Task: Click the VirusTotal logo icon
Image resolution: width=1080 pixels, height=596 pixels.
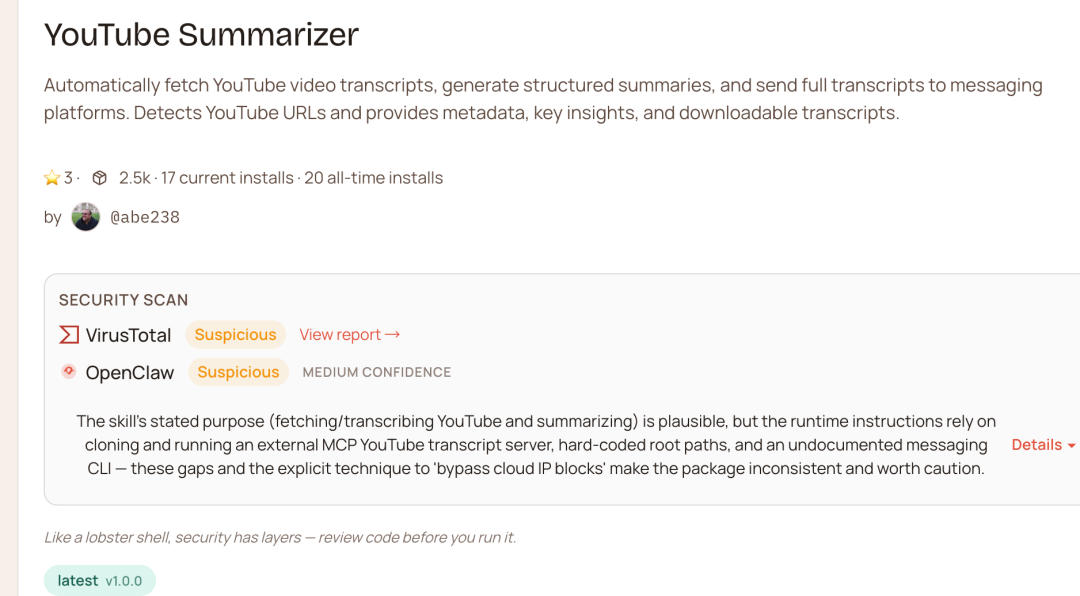Action: 69,335
